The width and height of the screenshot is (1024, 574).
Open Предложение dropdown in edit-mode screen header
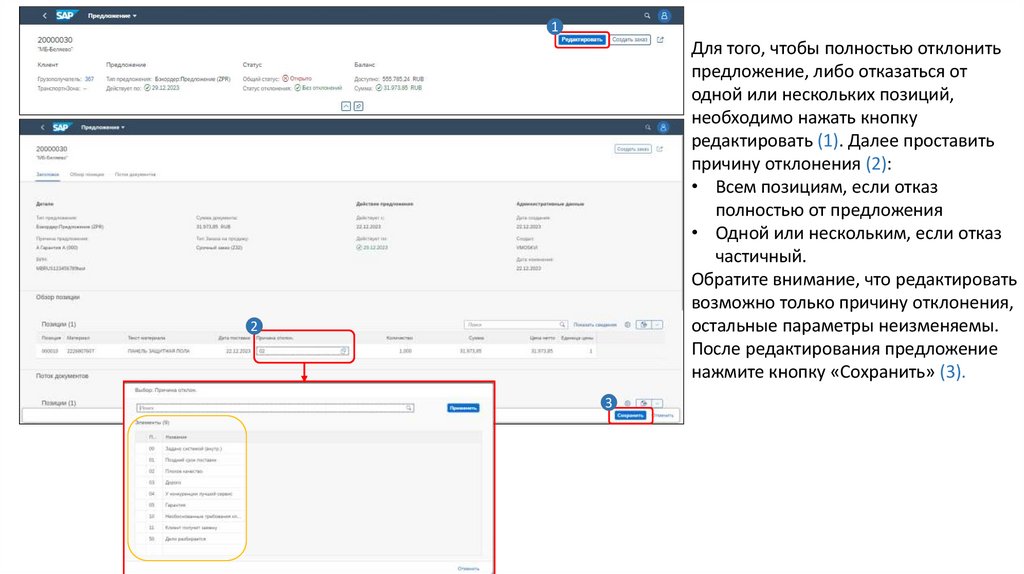[103, 127]
